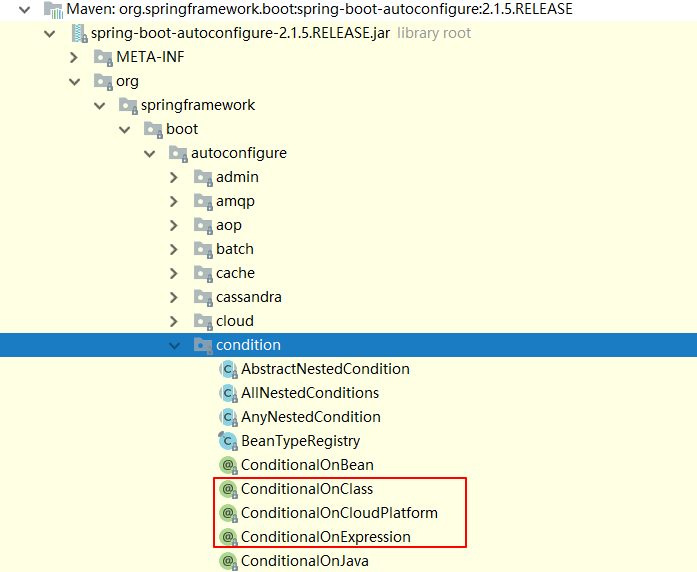The width and height of the screenshot is (697, 572).
Task: Click the ConditionalOnClass annotation icon
Action: pyautogui.click(x=228, y=489)
